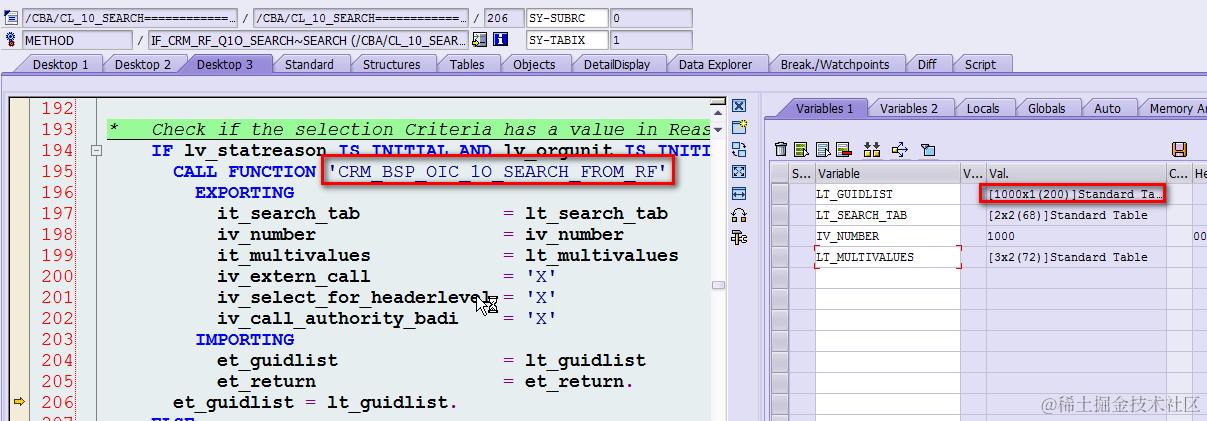This screenshot has width=1207, height=421.
Task: Select the row selector for the LT_GUIDLIST row
Action: coord(779,194)
